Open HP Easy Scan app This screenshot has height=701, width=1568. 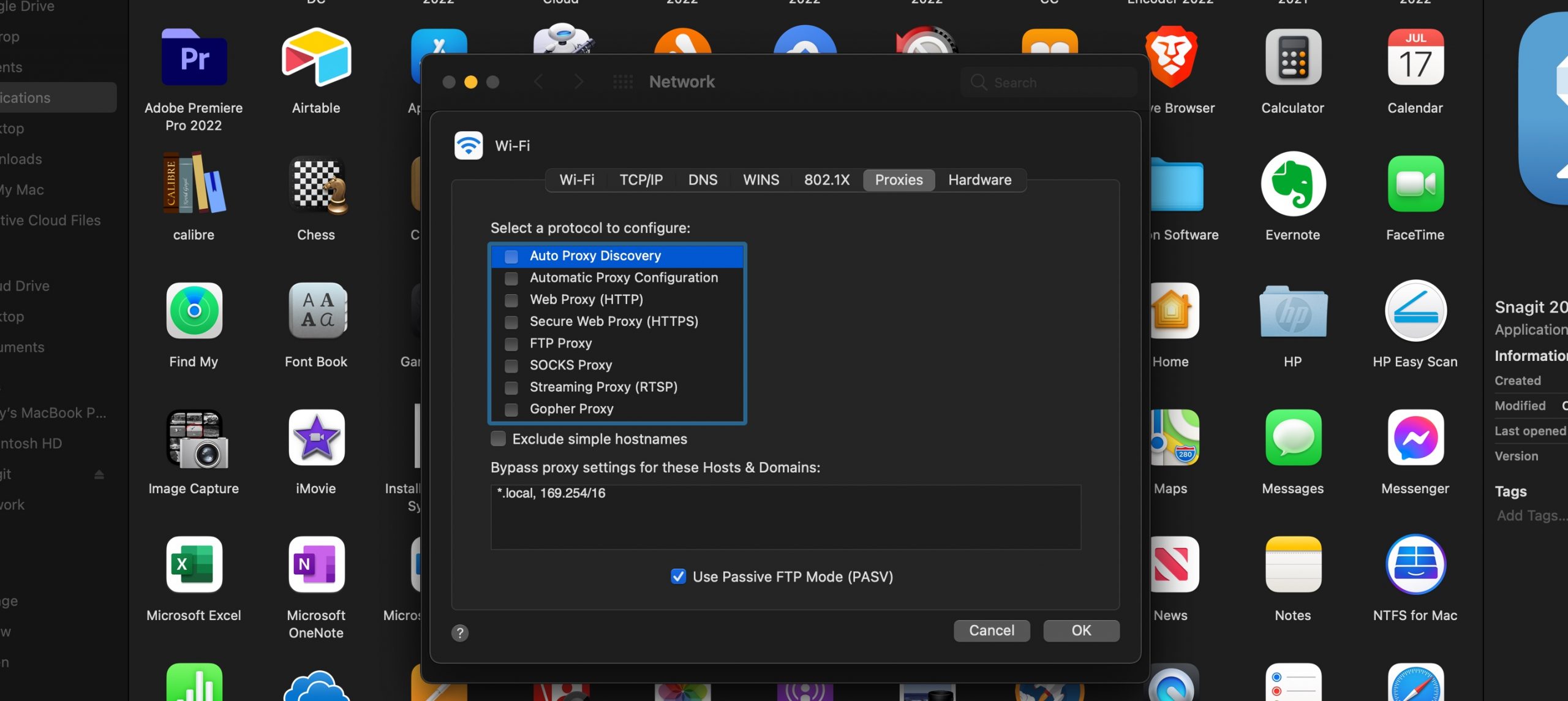(1415, 311)
